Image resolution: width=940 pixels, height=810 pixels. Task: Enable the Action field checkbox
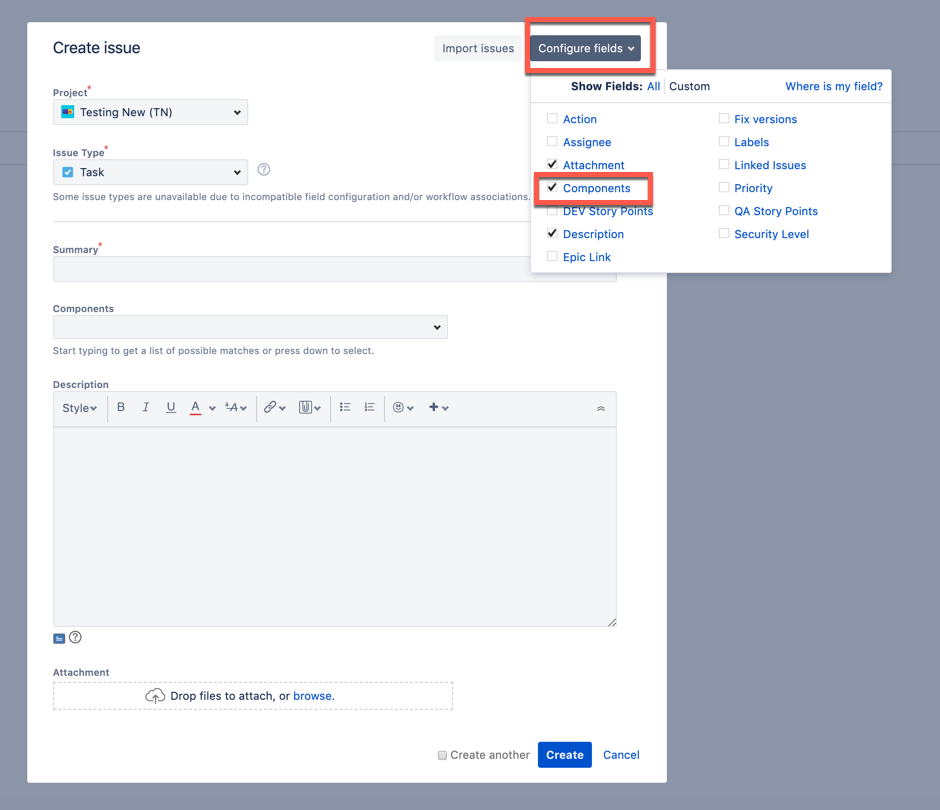point(552,118)
